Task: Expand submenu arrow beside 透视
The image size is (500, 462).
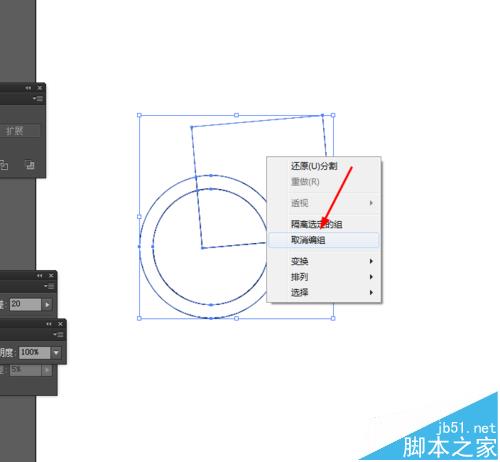Action: 371,203
